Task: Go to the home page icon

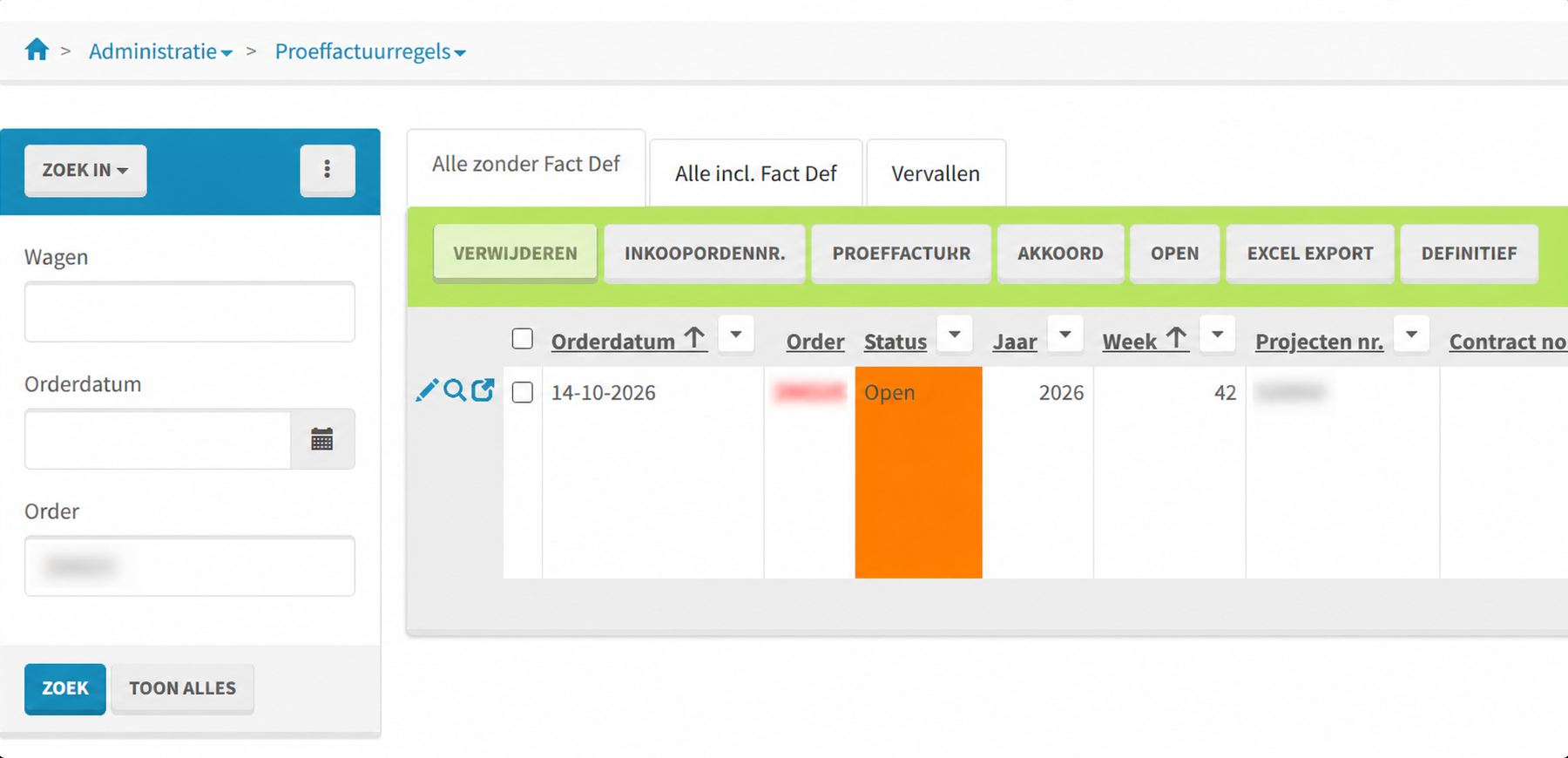Action: 37,50
